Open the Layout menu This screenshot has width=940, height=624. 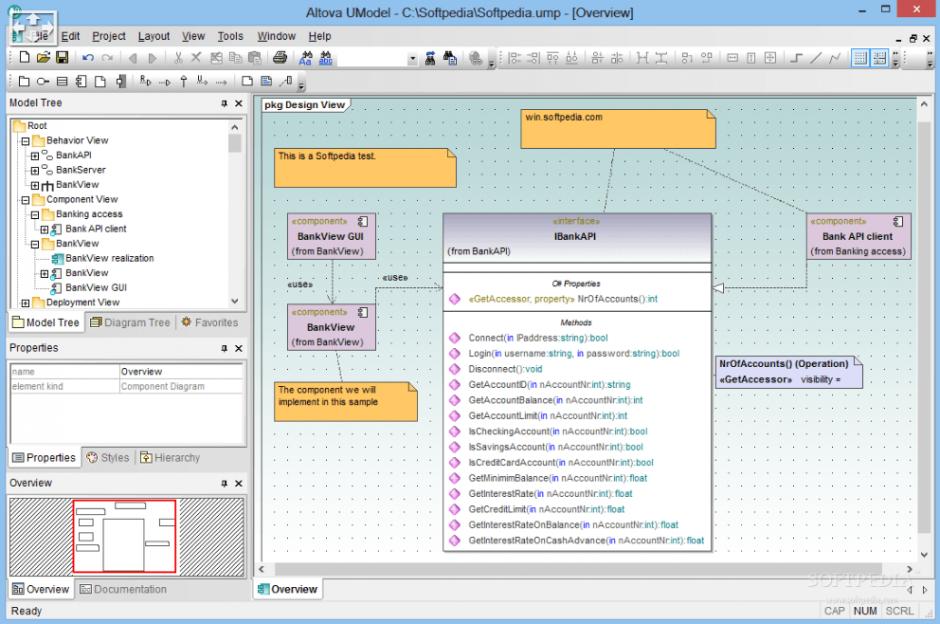coord(153,36)
